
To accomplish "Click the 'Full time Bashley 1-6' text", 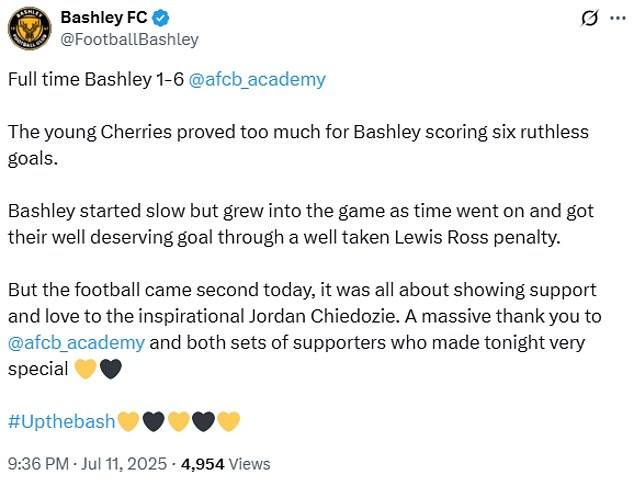I will click(x=96, y=79).
